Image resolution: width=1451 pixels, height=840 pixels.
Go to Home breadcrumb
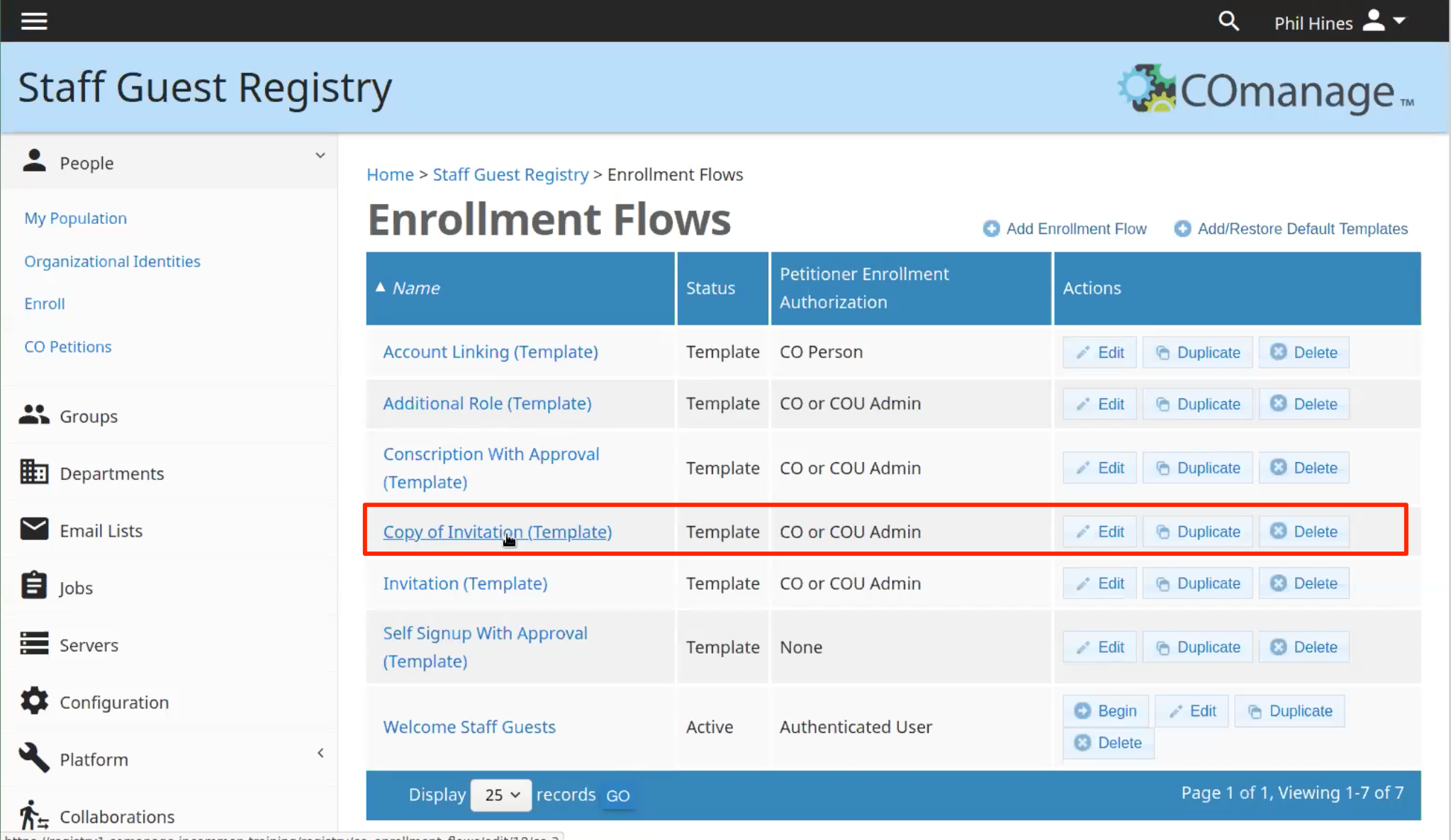pyautogui.click(x=390, y=174)
